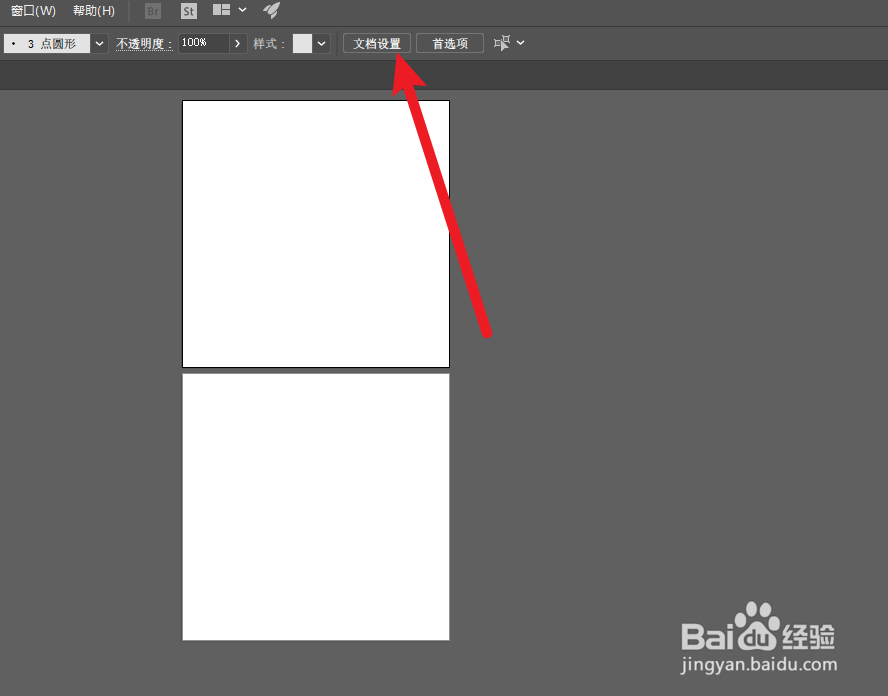888x696 pixels.
Task: Open the 帮助(H) menu
Action: pos(94,11)
